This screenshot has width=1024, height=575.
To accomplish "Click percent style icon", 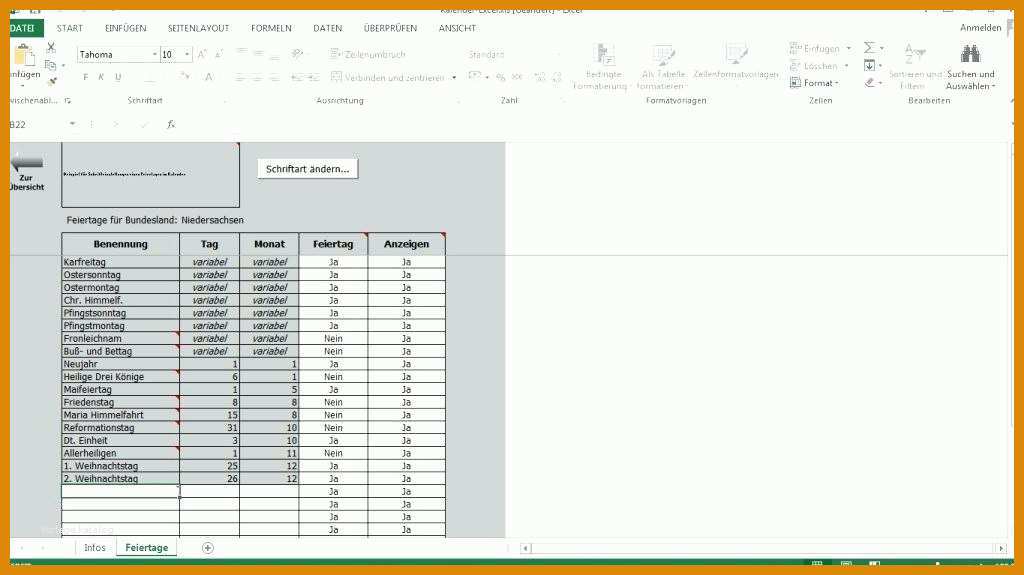I will coord(500,77).
